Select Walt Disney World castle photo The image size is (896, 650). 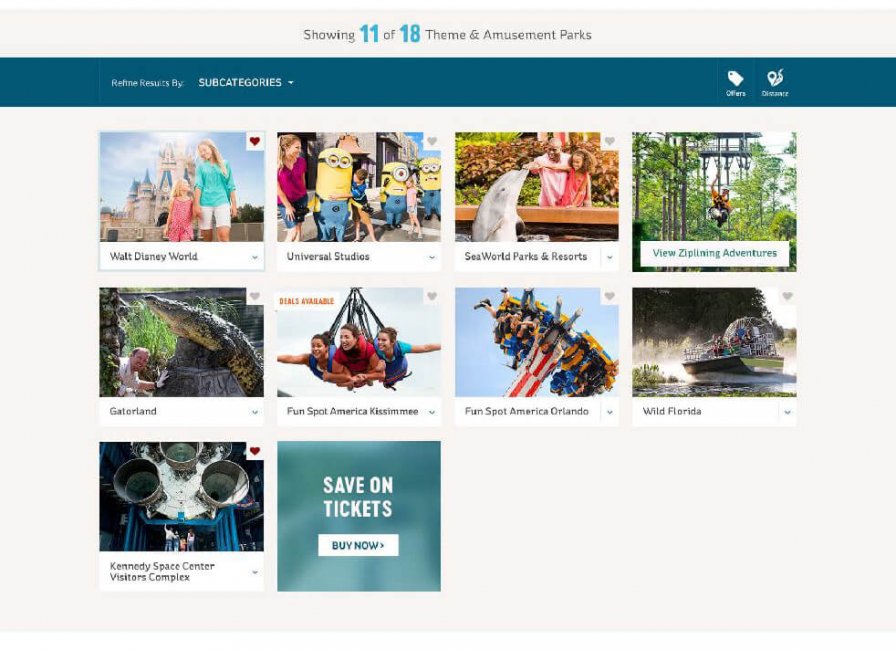182,187
